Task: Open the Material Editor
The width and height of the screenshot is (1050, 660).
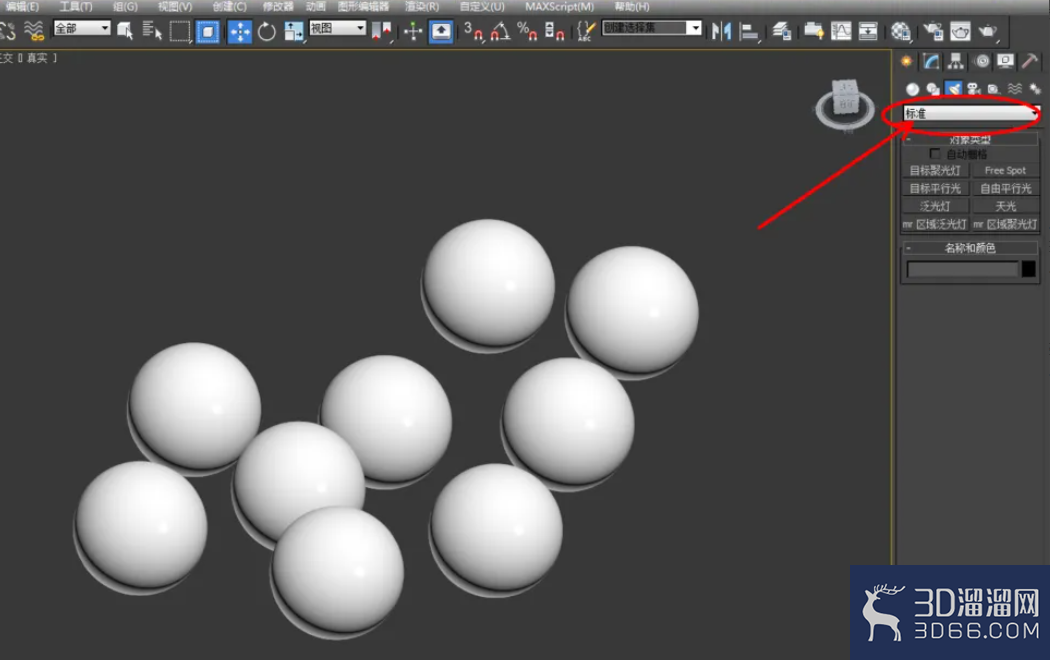Action: point(901,31)
